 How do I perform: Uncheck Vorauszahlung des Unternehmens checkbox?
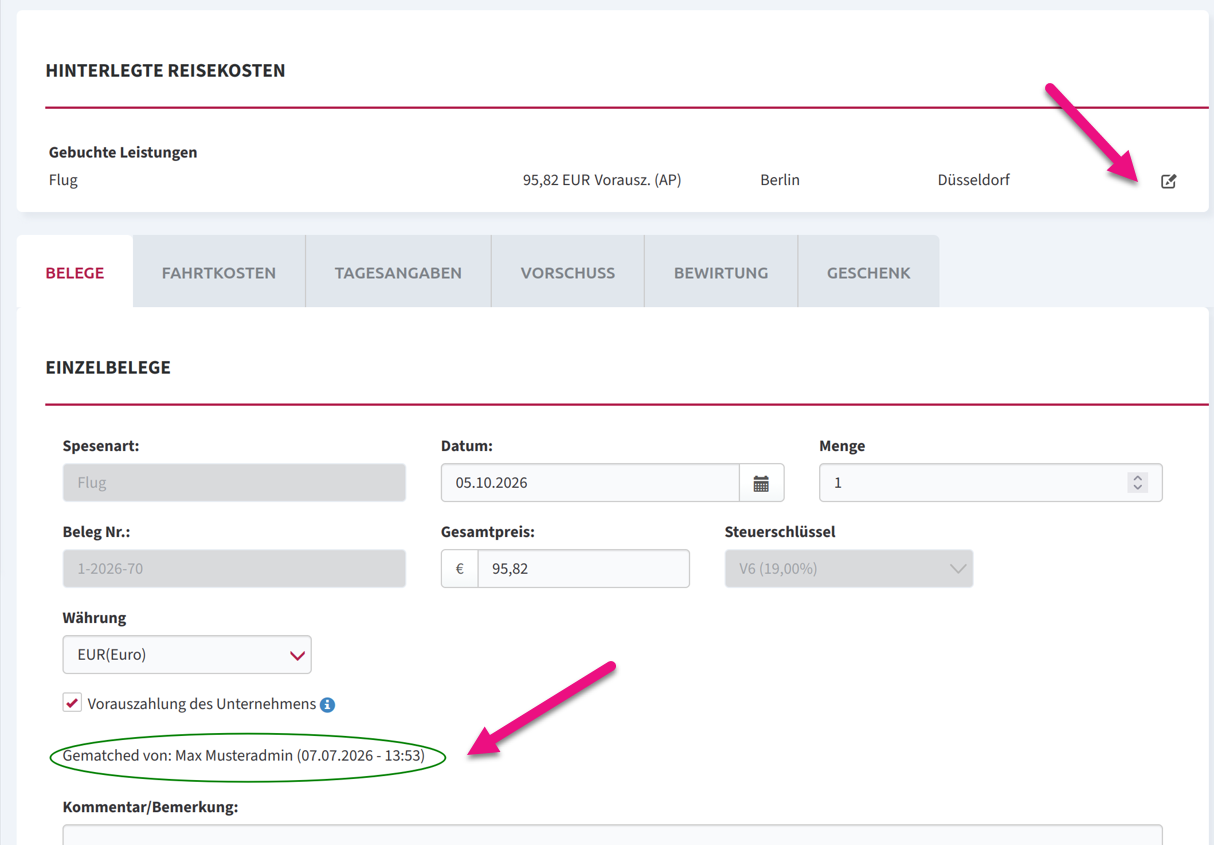(72, 703)
